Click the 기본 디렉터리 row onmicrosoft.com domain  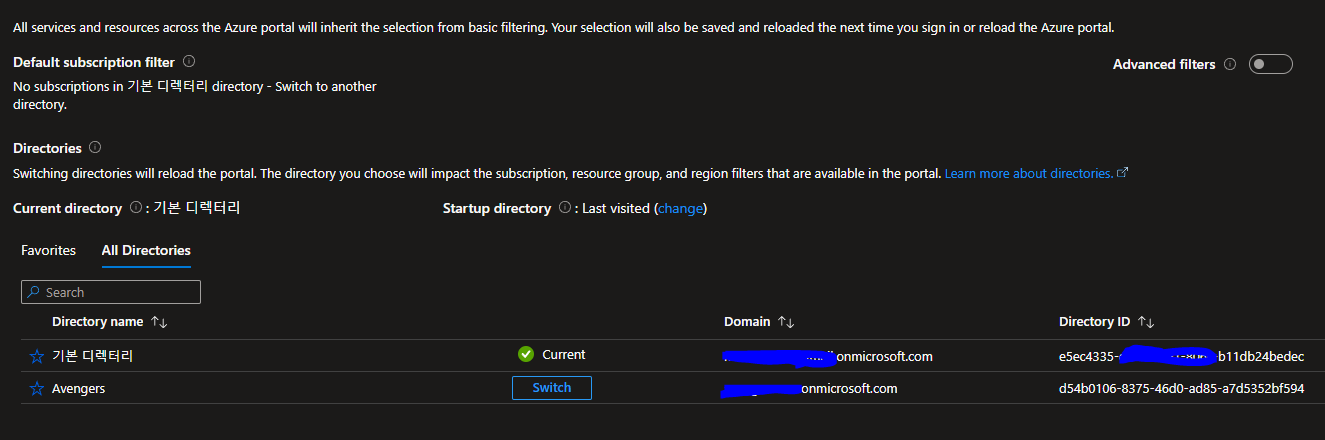coord(828,356)
